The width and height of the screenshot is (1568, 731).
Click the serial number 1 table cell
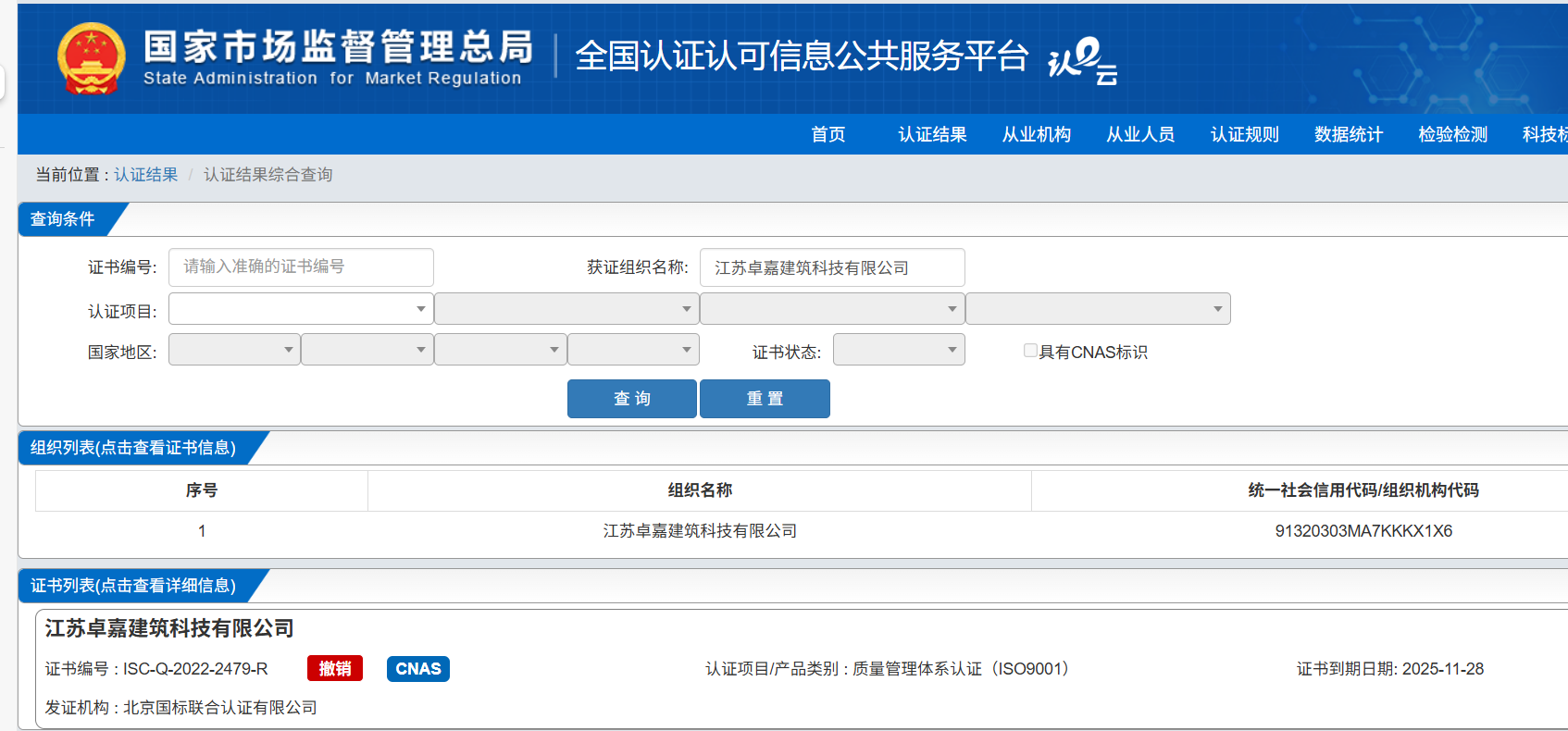[202, 531]
